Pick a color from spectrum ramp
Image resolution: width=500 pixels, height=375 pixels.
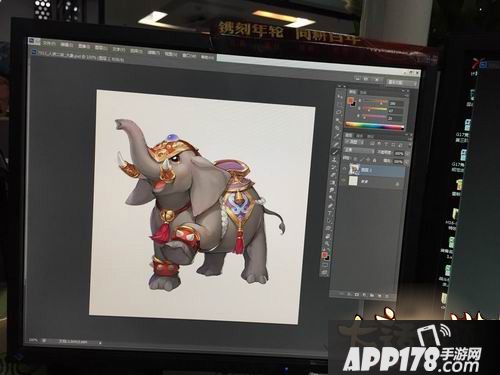tap(374, 126)
